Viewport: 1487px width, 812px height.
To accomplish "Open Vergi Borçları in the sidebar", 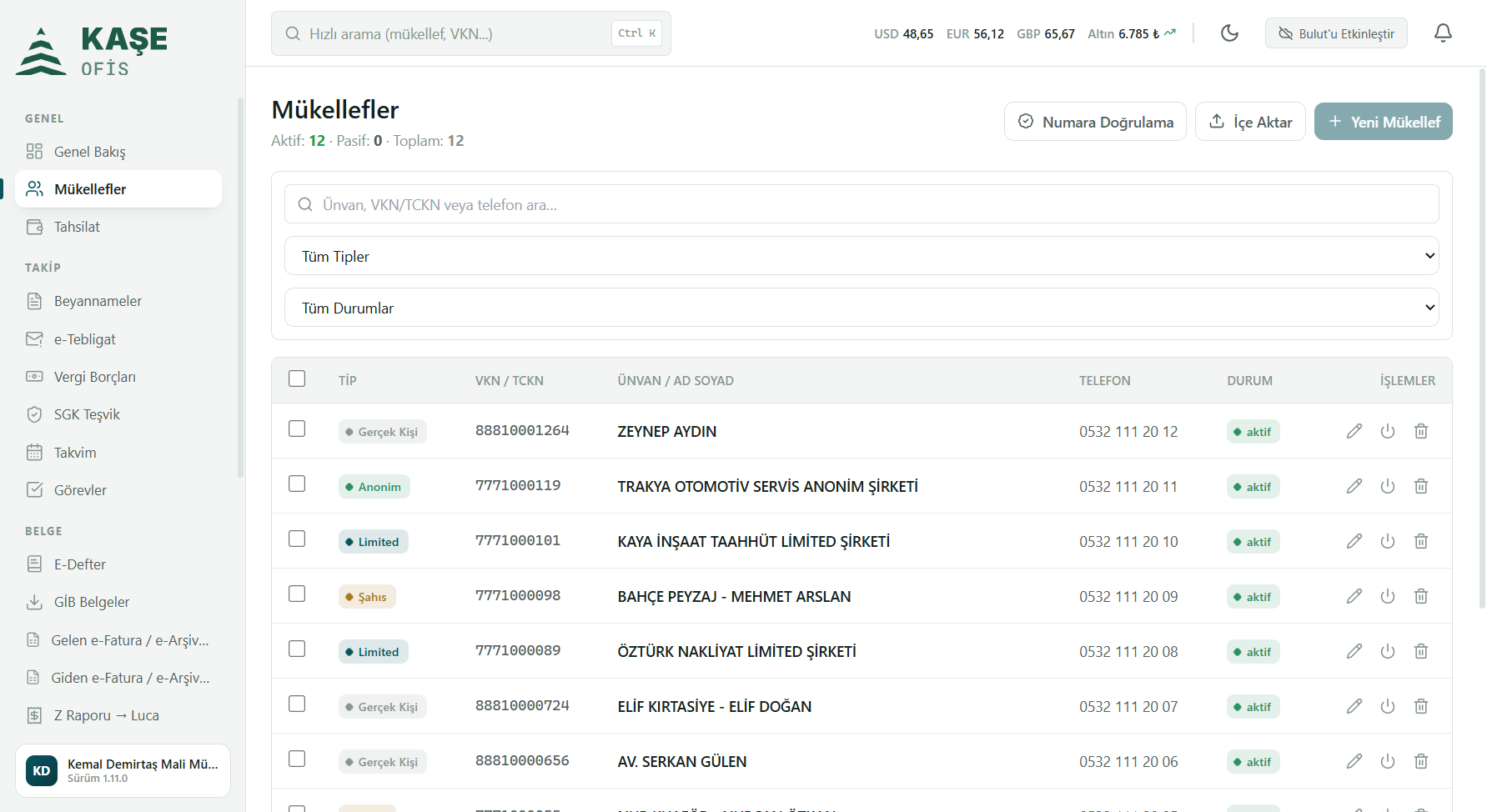I will pos(118,377).
